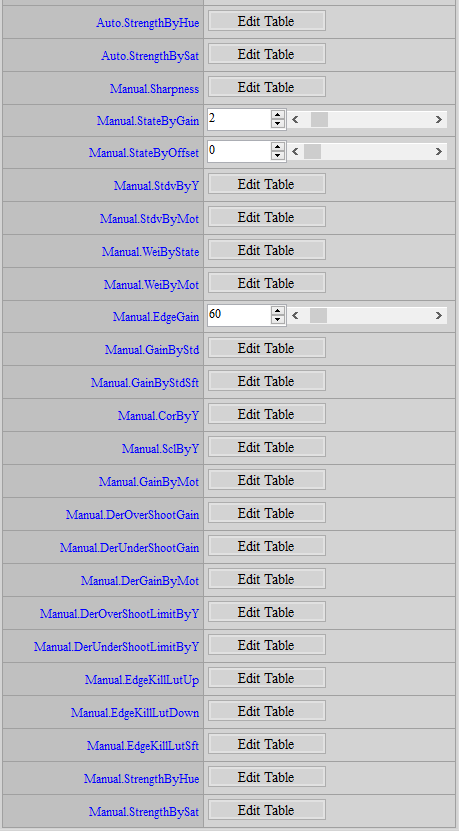
Task: Click the Manual.StateByGain slider thumb
Action: (319, 120)
